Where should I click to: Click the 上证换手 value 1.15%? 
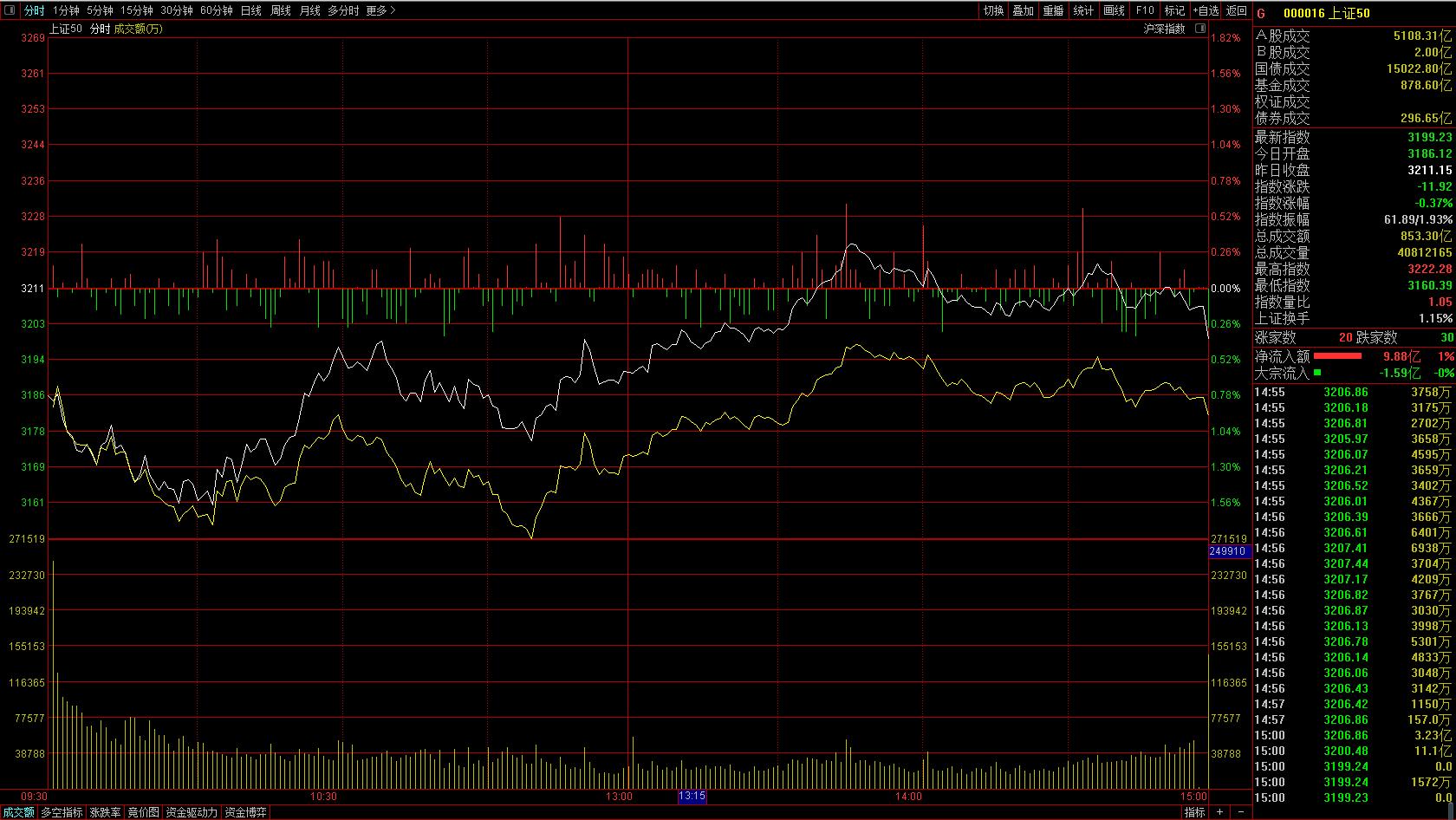(x=1436, y=318)
